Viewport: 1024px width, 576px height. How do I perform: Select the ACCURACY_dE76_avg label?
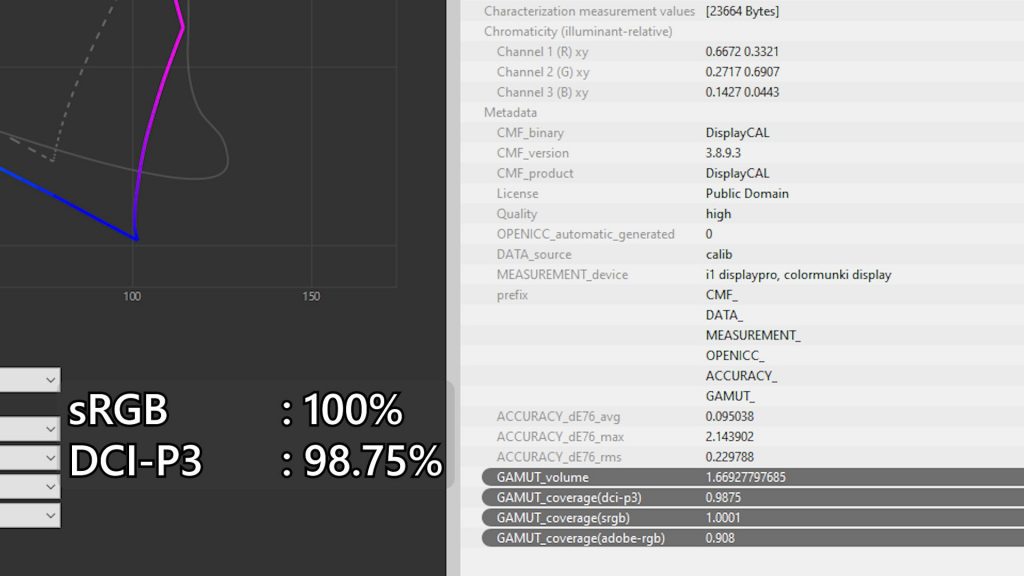pos(558,416)
